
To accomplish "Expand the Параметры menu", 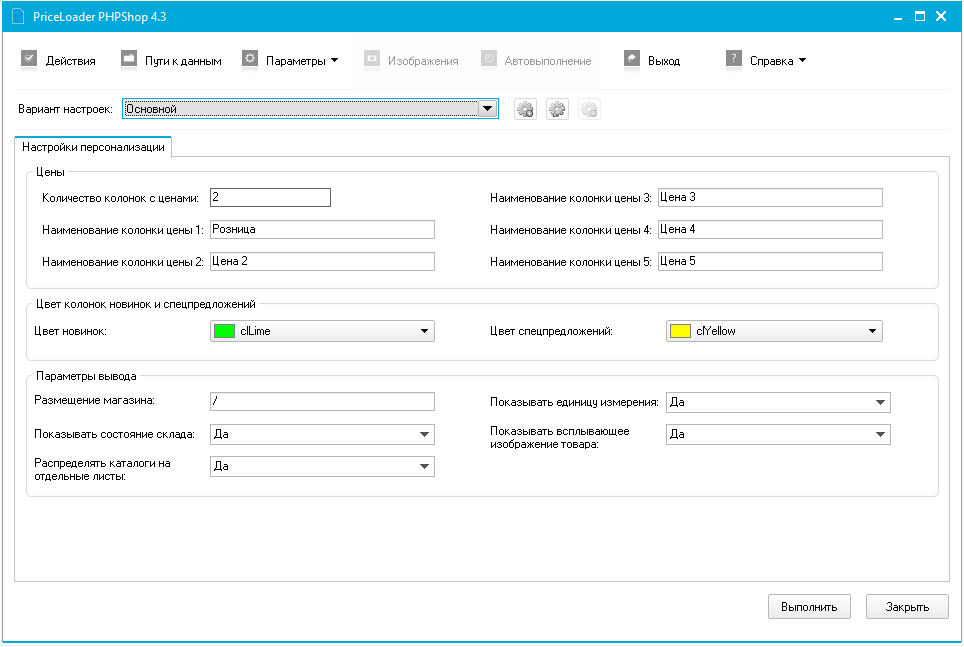I will point(290,60).
